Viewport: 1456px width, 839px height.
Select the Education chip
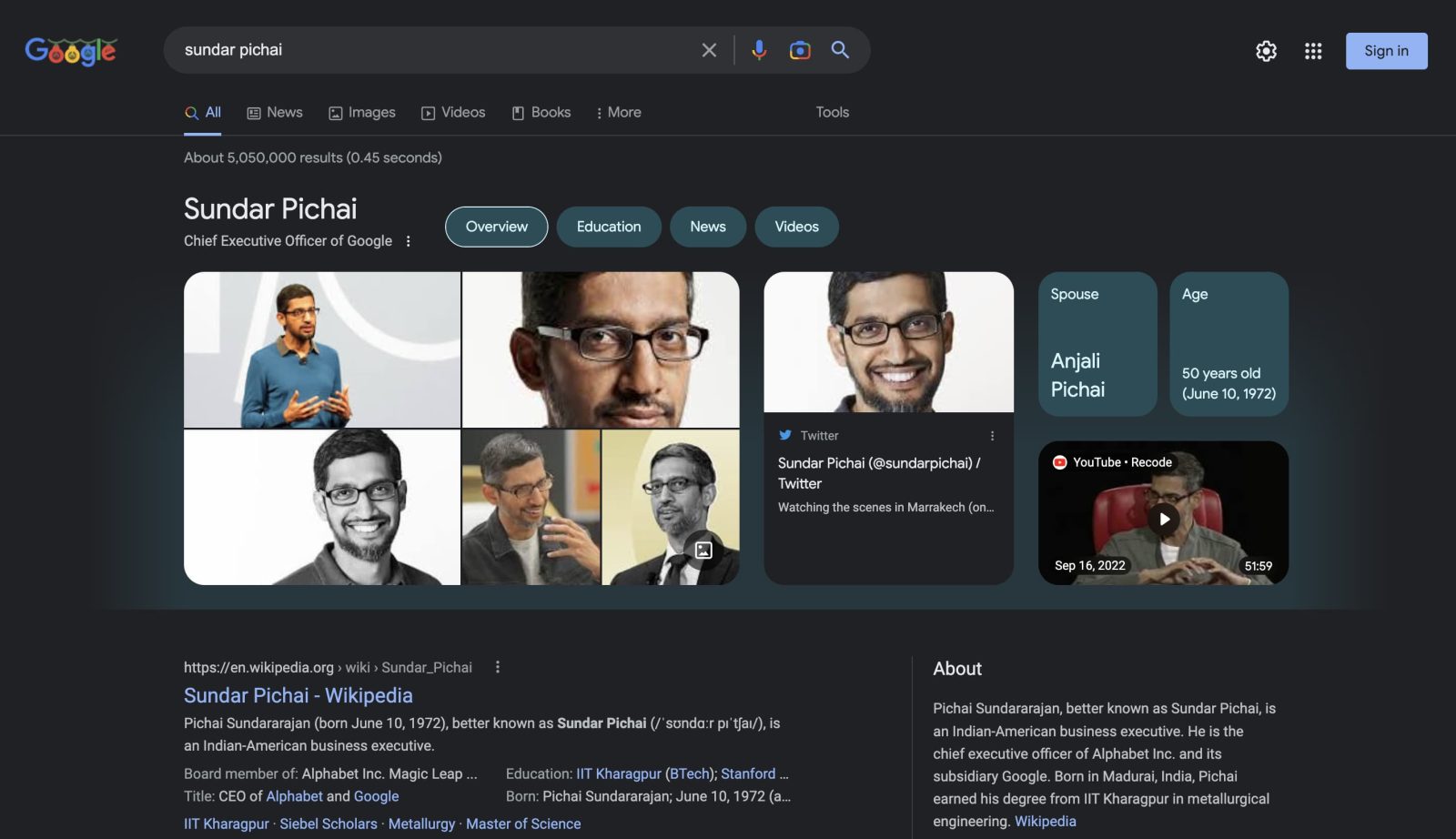coord(608,227)
